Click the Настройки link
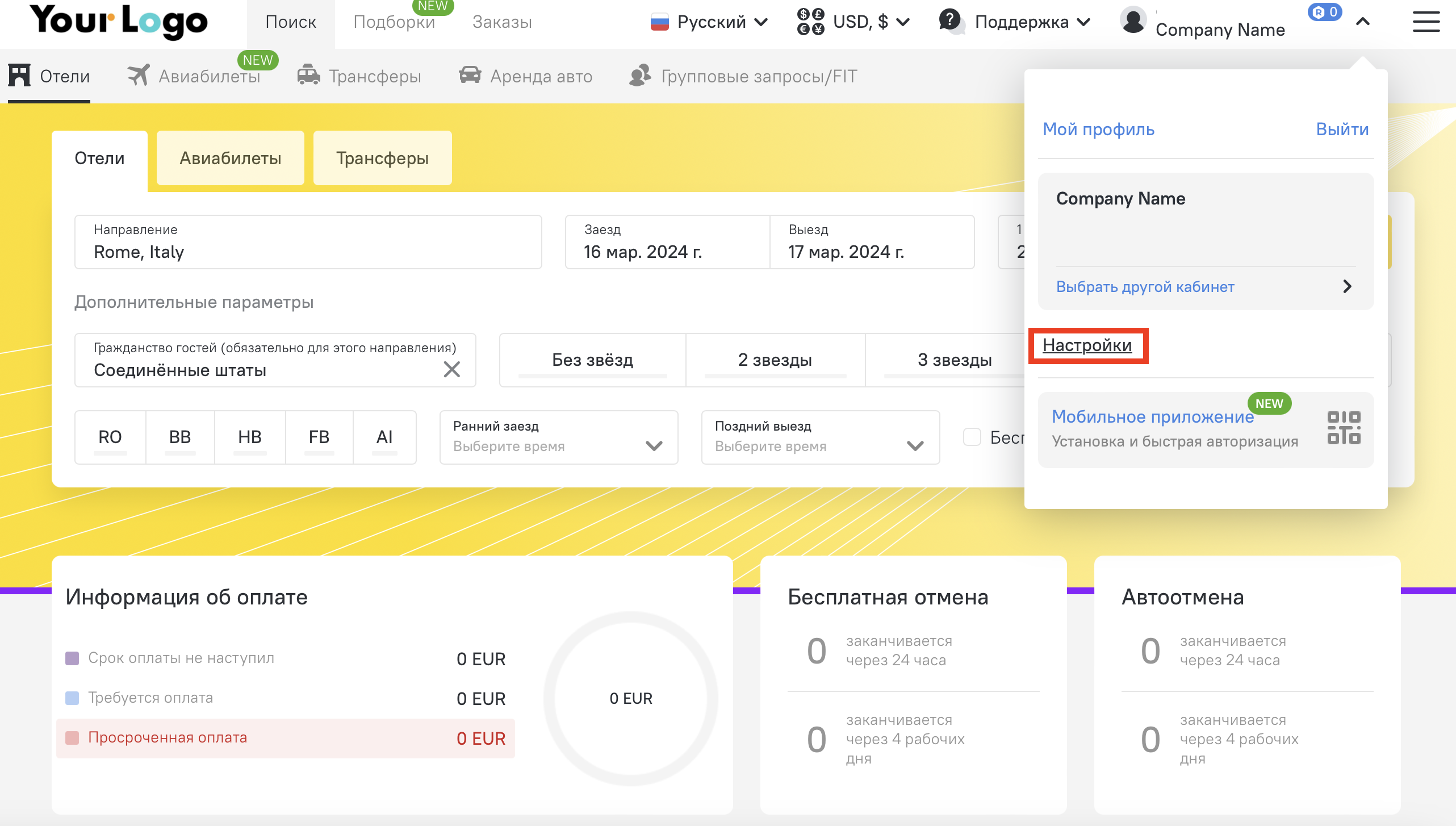 (x=1087, y=345)
